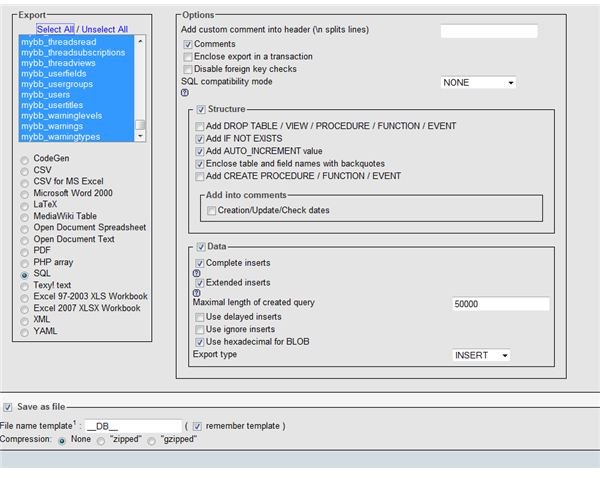Choose YAML export format
The width and height of the screenshot is (600, 478).
click(x=24, y=332)
